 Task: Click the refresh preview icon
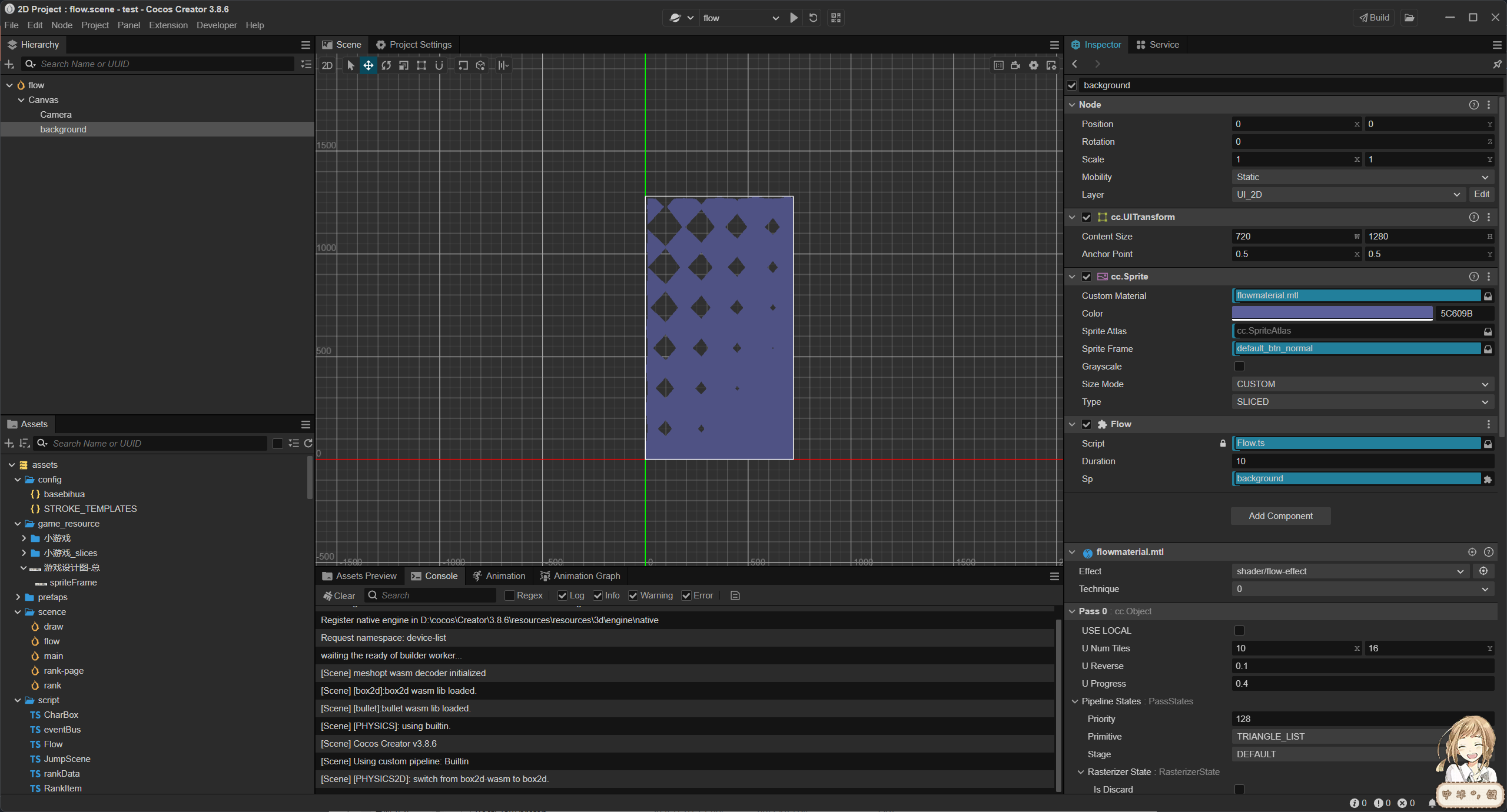813,18
